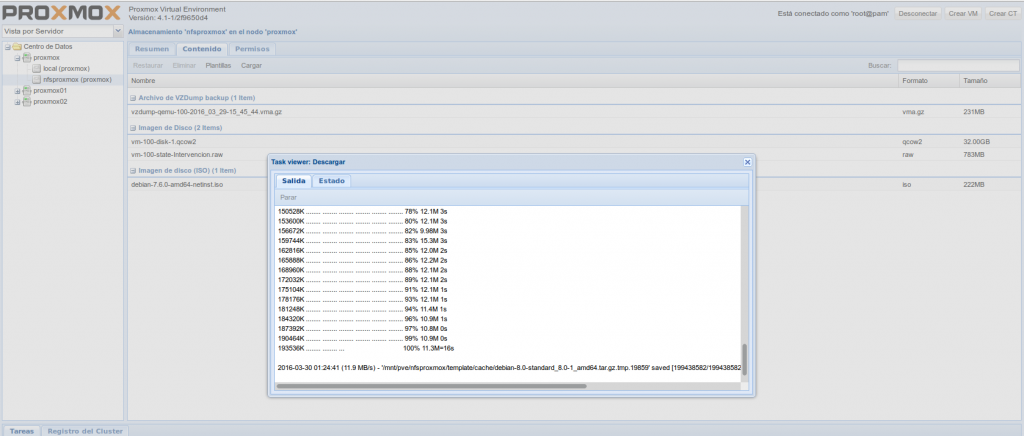Switch to the Resumen tab

point(152,48)
